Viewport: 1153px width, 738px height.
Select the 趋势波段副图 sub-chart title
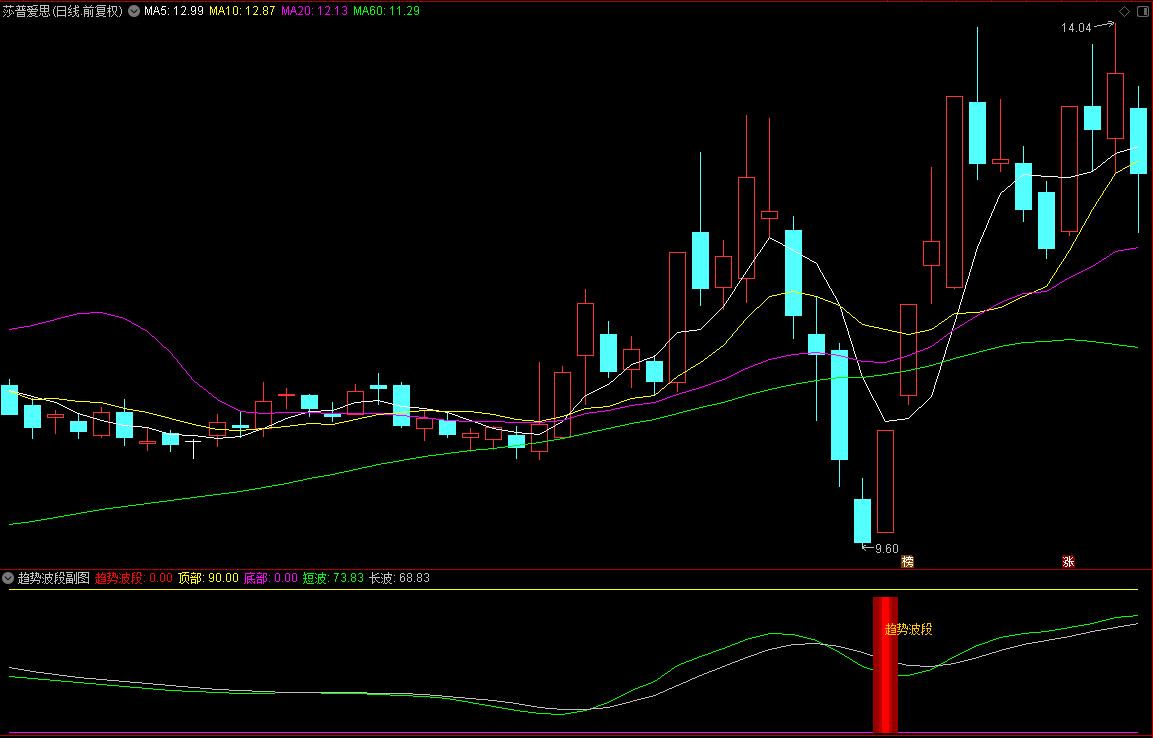click(x=54, y=578)
